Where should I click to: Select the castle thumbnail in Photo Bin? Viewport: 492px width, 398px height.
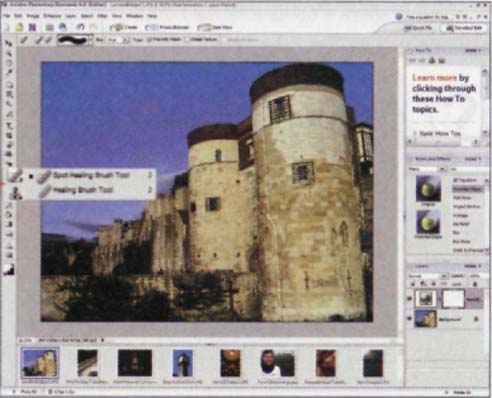(x=40, y=362)
